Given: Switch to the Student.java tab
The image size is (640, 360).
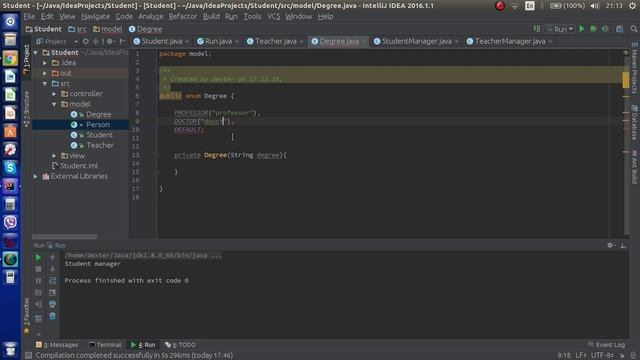Looking at the screenshot, I should (161, 41).
